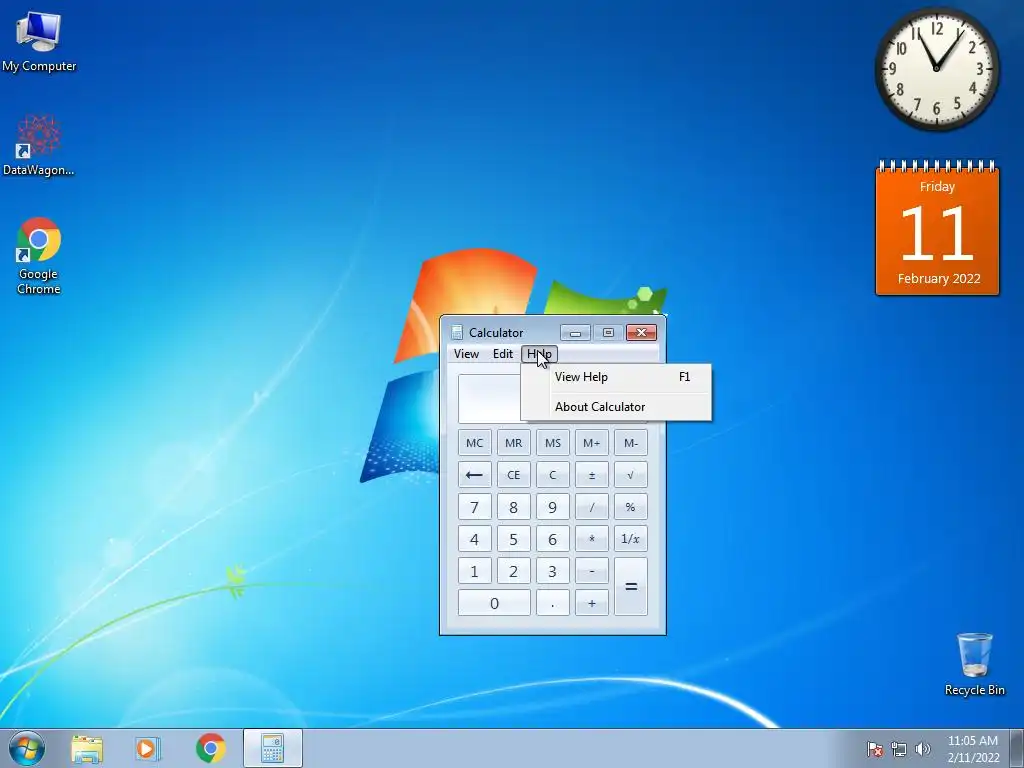1024x768 pixels.
Task: Open Windows Explorer from the taskbar
Action: tap(87, 749)
